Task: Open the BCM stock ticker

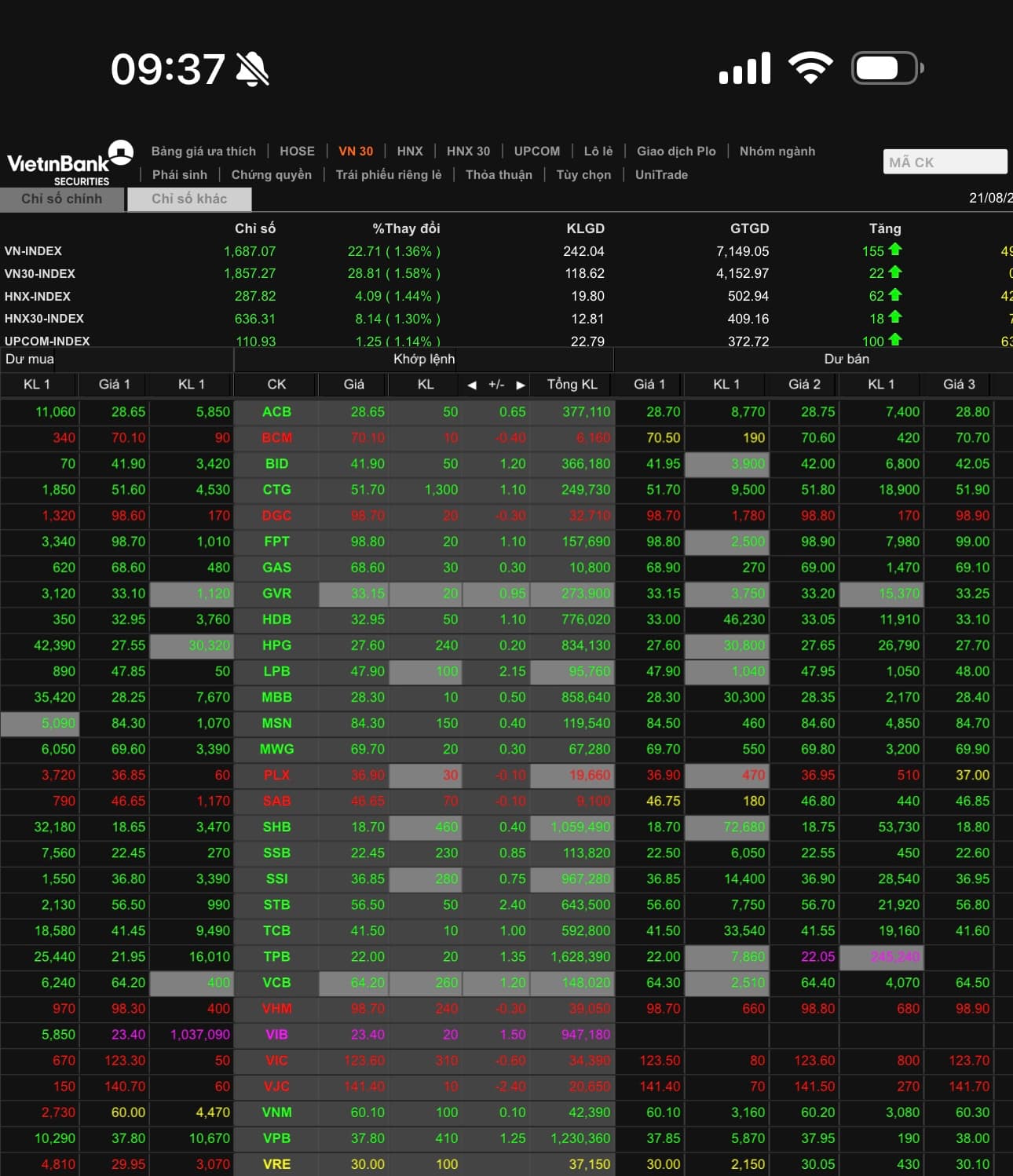Action: 276,438
